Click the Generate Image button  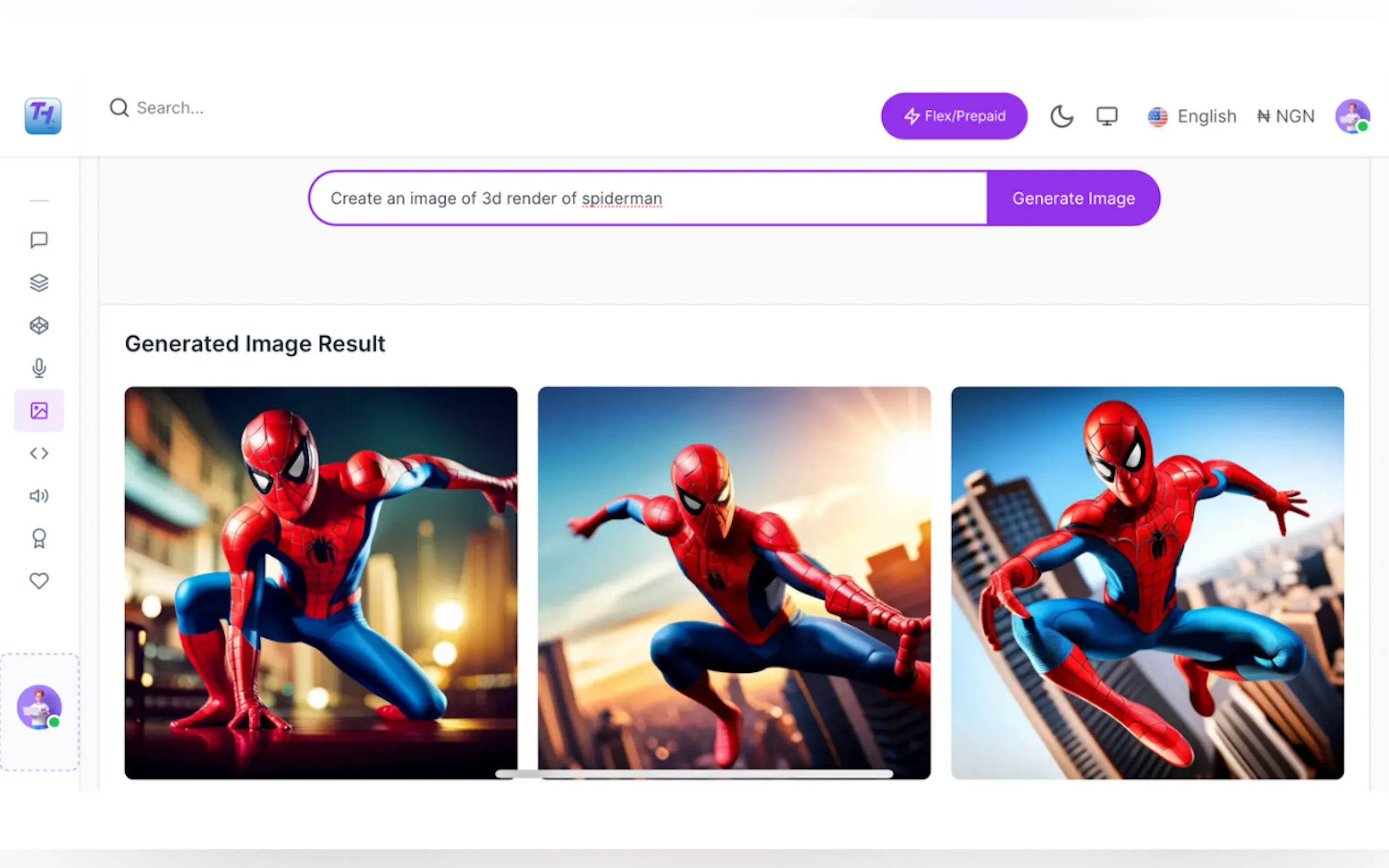1072,198
